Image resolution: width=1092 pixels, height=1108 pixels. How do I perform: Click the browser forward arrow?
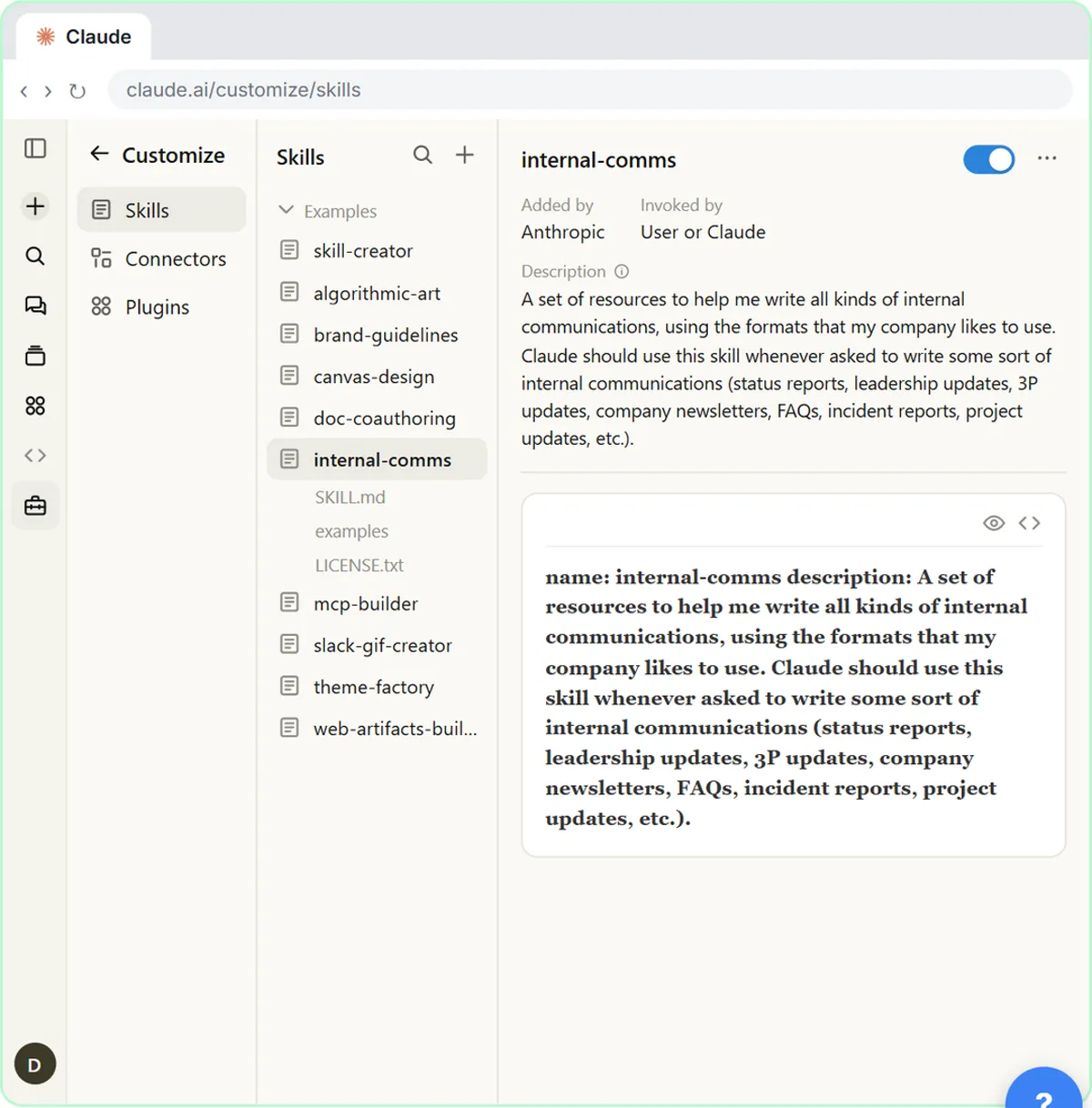point(48,91)
